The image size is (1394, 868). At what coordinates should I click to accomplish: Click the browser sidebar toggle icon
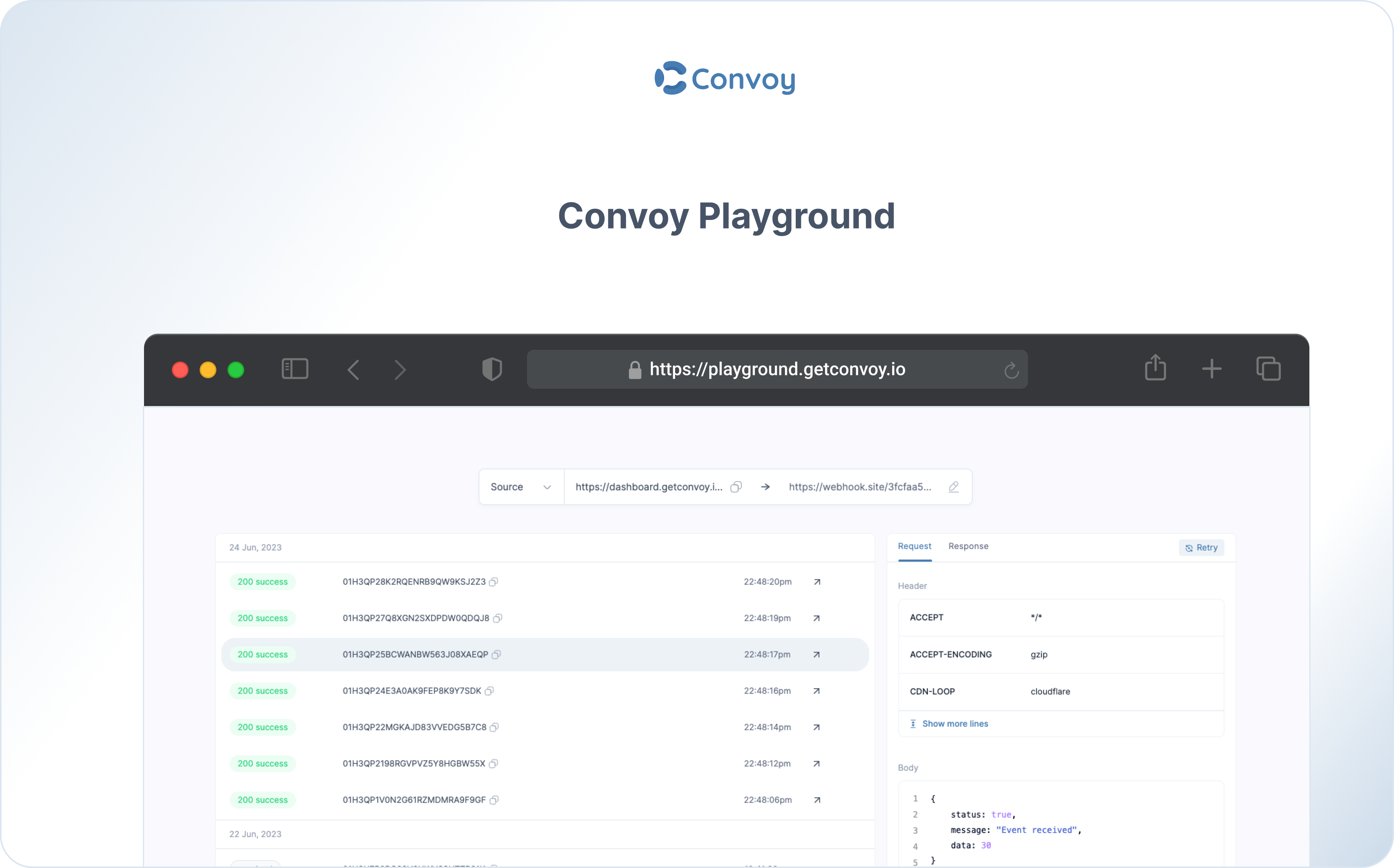(295, 369)
